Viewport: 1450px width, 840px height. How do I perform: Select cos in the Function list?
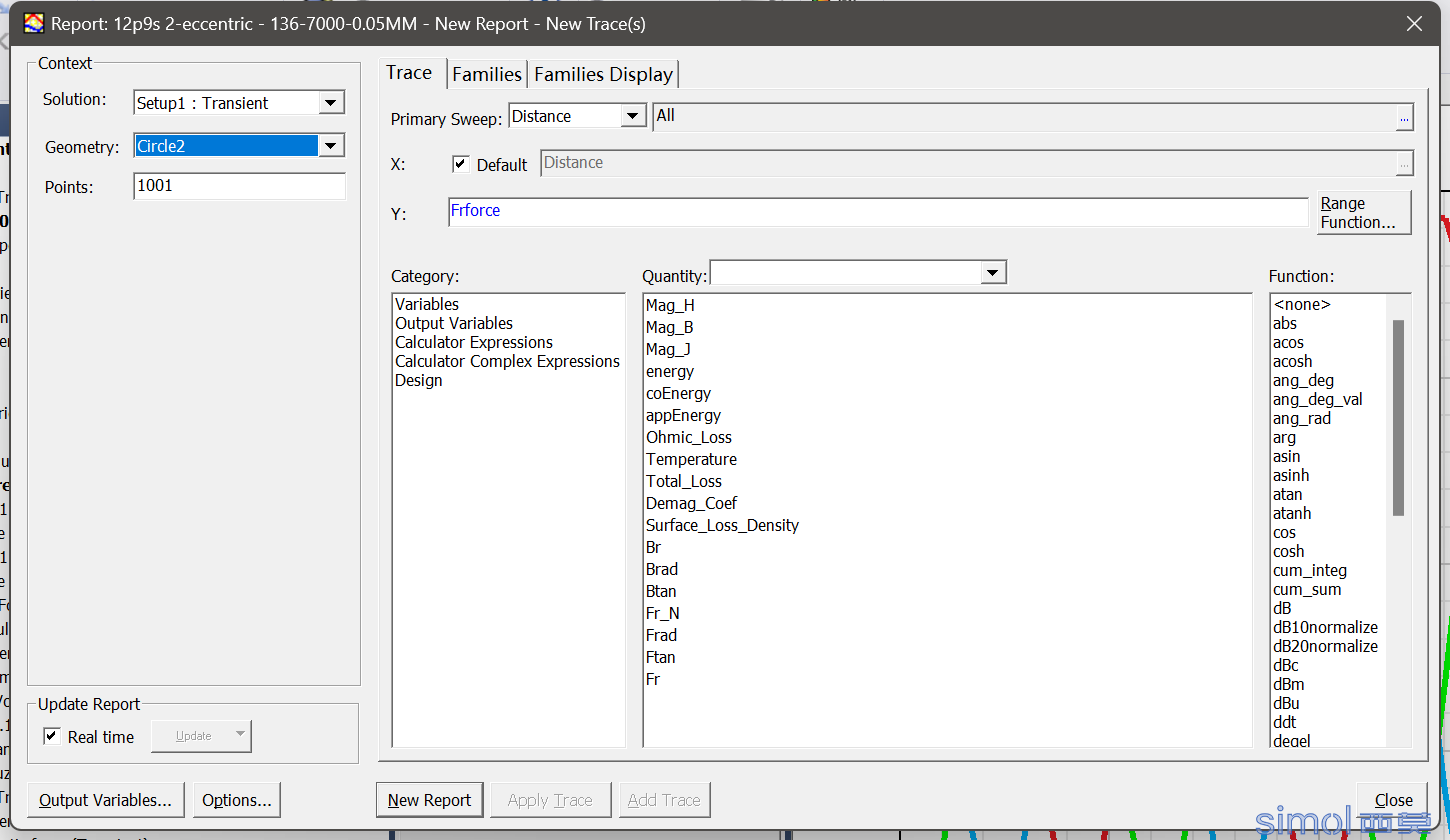(1284, 532)
